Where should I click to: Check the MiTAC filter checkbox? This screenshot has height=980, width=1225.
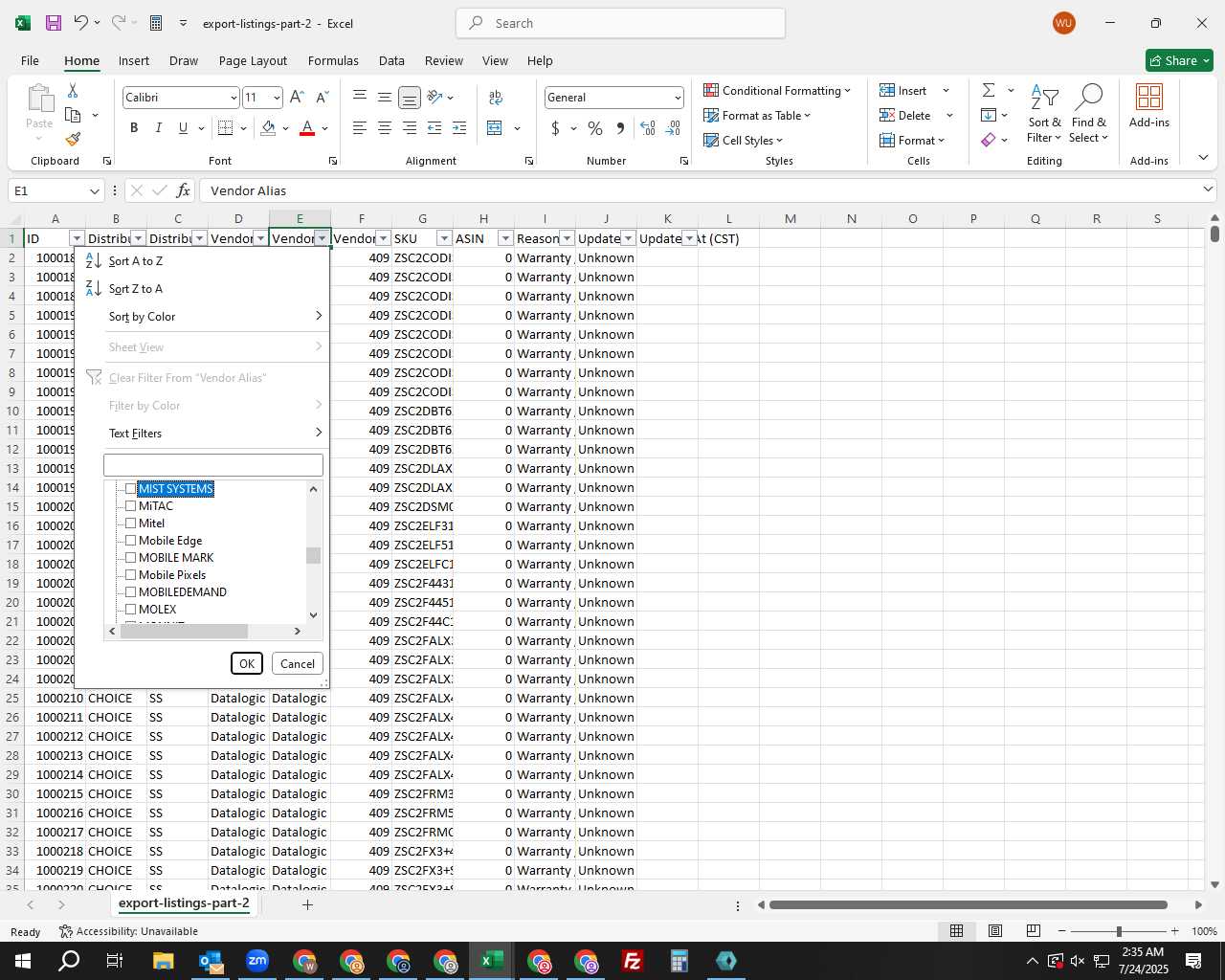(131, 506)
